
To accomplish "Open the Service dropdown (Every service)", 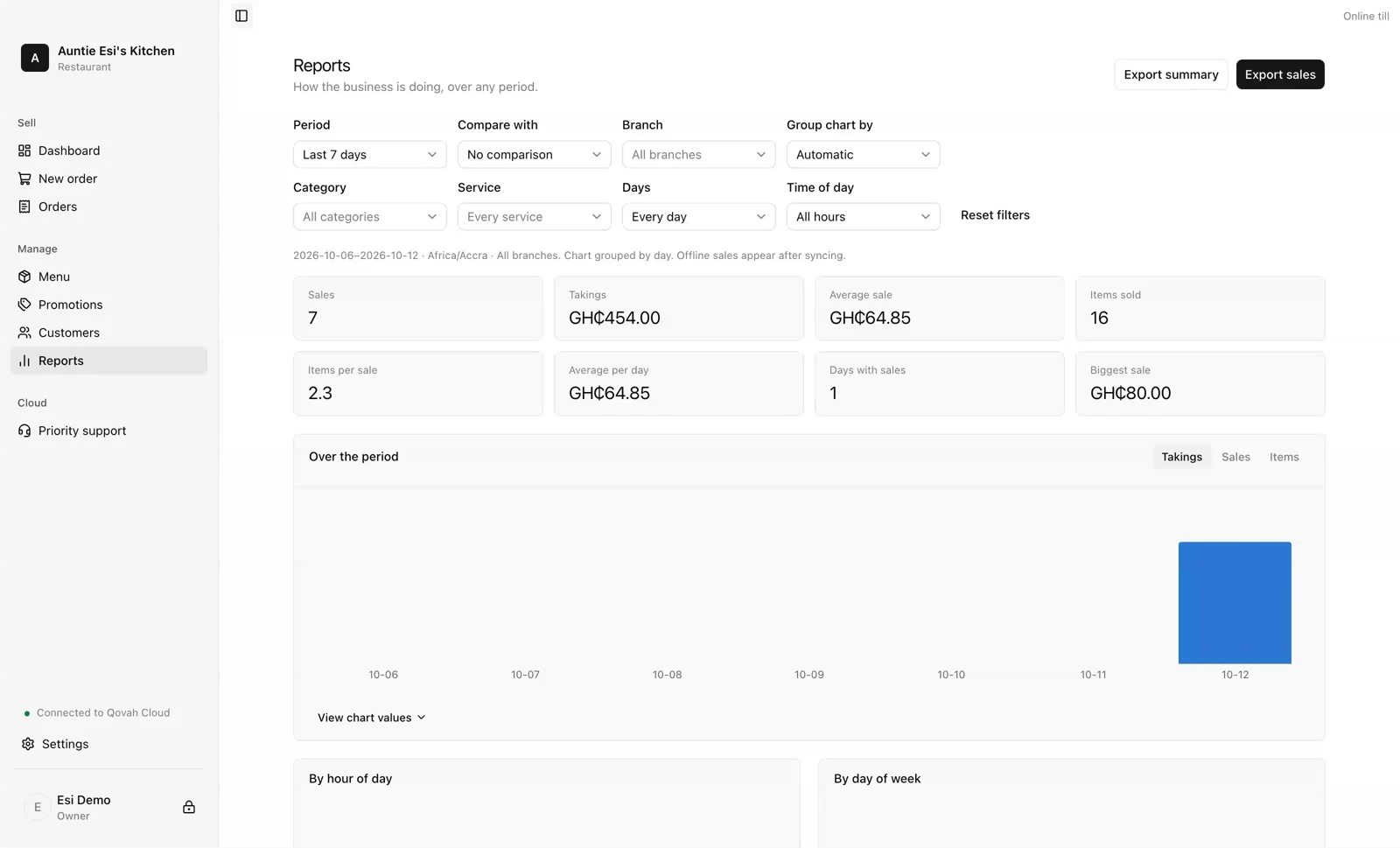I will [x=534, y=216].
